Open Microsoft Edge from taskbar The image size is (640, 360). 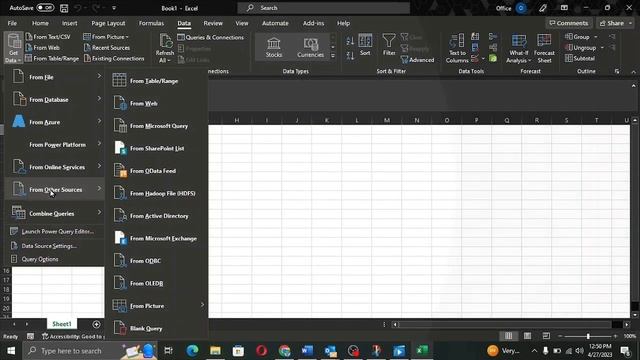[x=192, y=351]
